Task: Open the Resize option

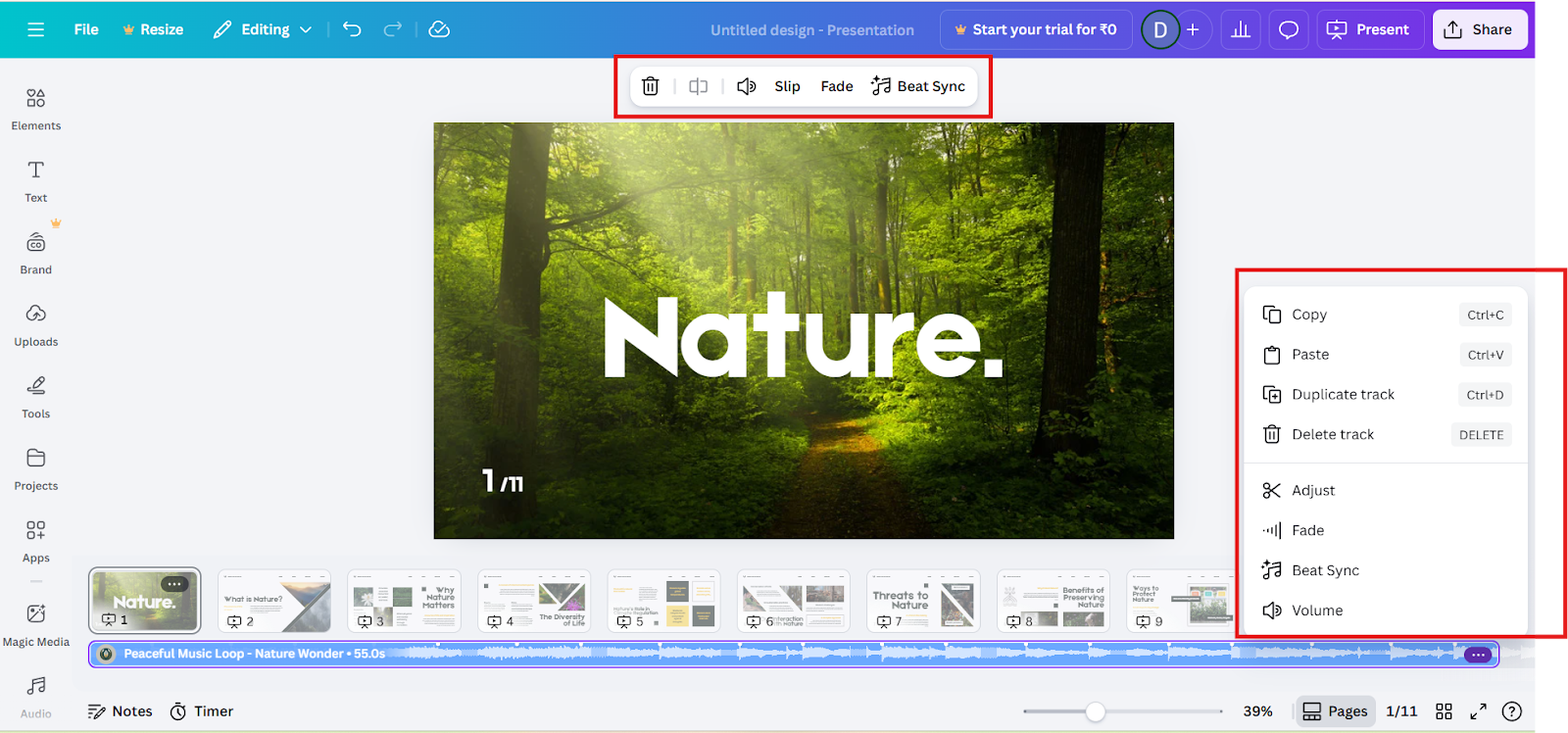Action: (x=153, y=29)
